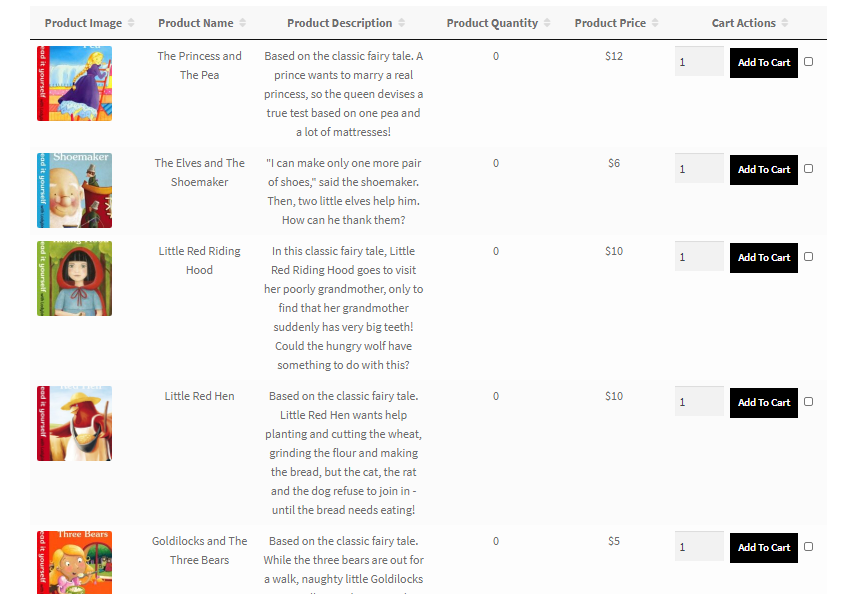The image size is (850, 594).
Task: Tick the checkbox for Goldilocks and The Three Bears
Action: pos(808,547)
